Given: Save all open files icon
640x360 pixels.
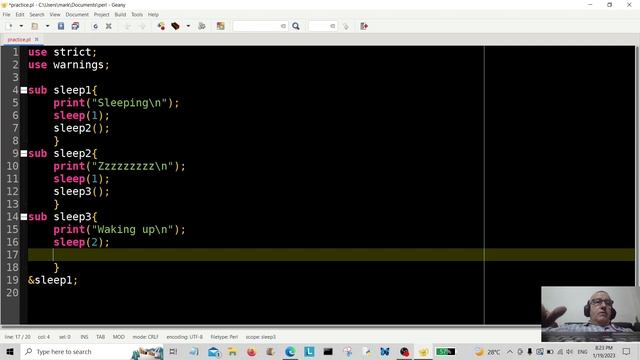Looking at the screenshot, I should pos(75,26).
